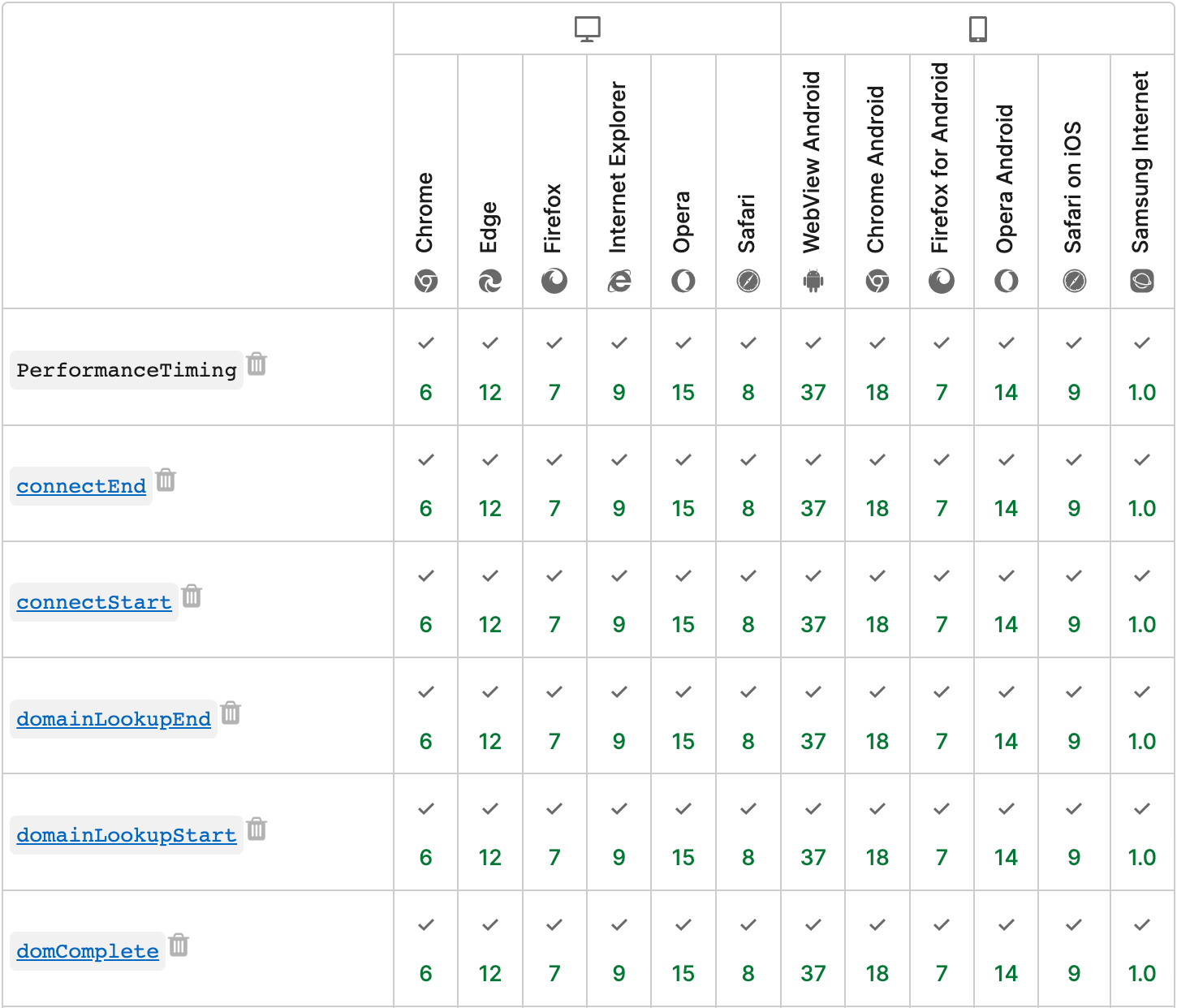Open the domainLookupStart link

coord(127,835)
